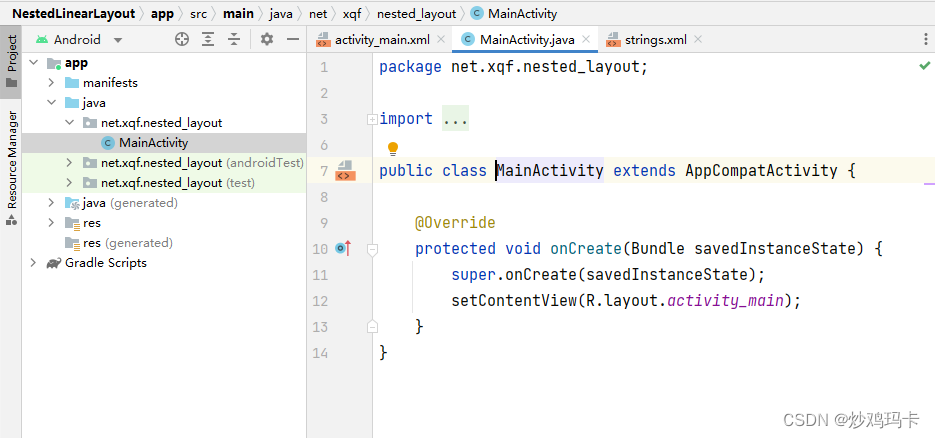Viewport: 935px width, 438px height.
Task: Click main in the breadcrumb path
Action: (238, 14)
